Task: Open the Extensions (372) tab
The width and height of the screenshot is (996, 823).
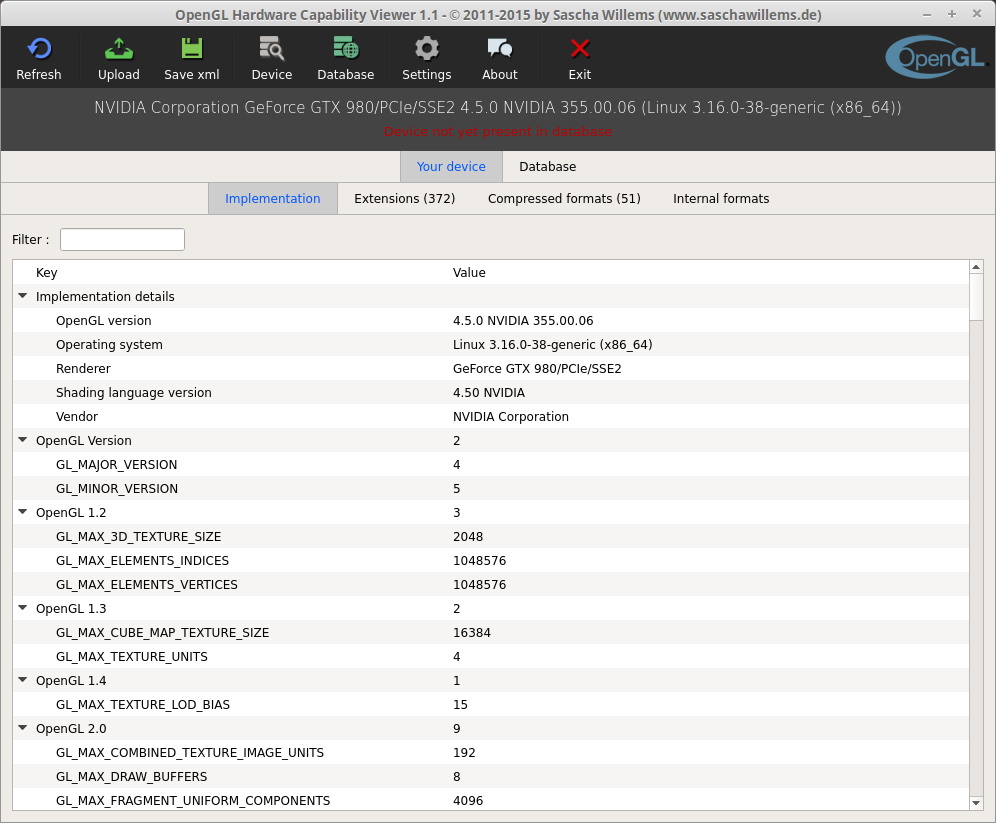Action: coord(405,199)
